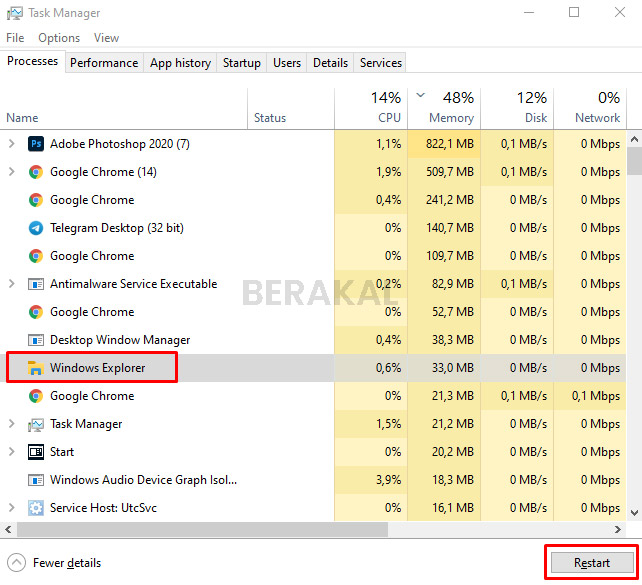Click the vertical scrollbar thumb
The image size is (642, 585).
(x=634, y=161)
